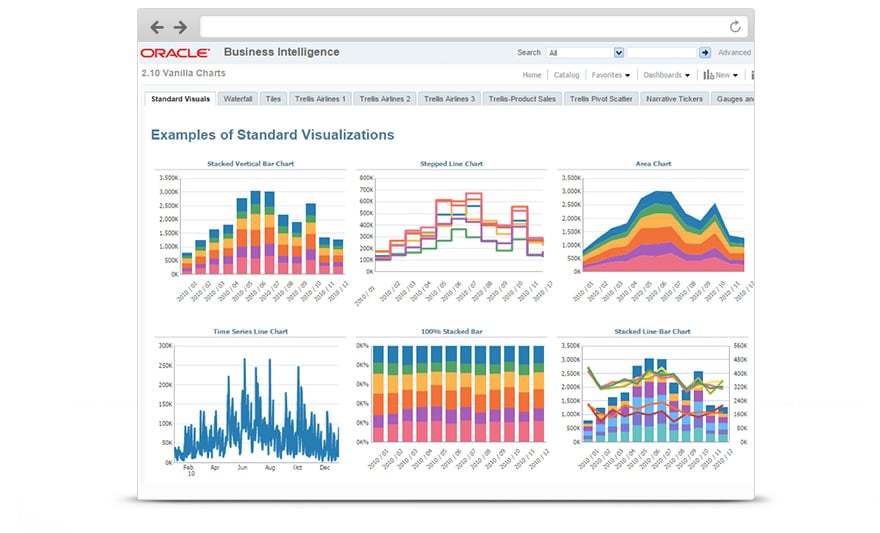Switch to the Waterfall tab
The height and width of the screenshot is (533, 880).
point(238,99)
